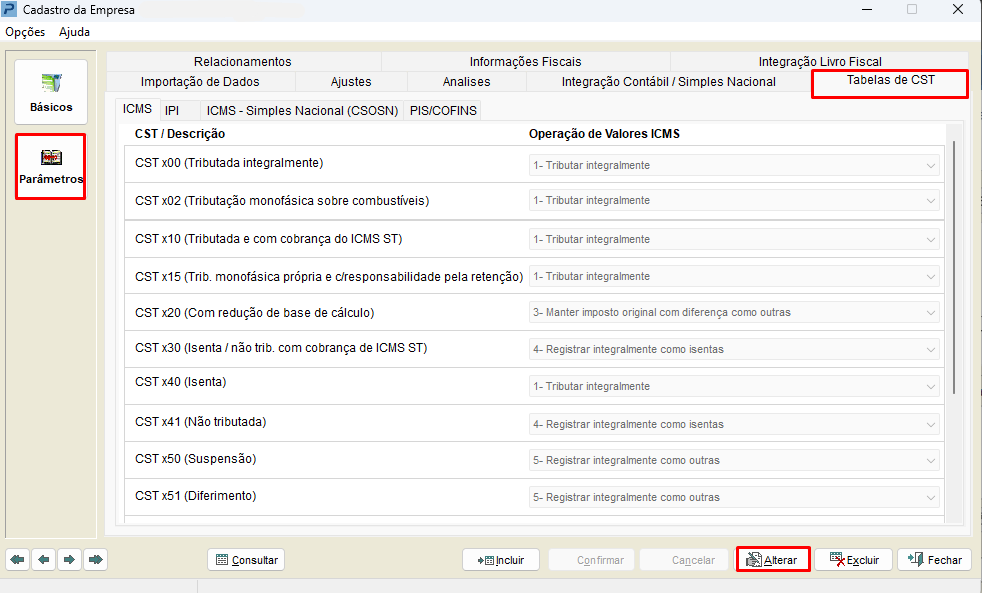The width and height of the screenshot is (983, 594).
Task: Open the Ajuda menu
Action: click(74, 32)
